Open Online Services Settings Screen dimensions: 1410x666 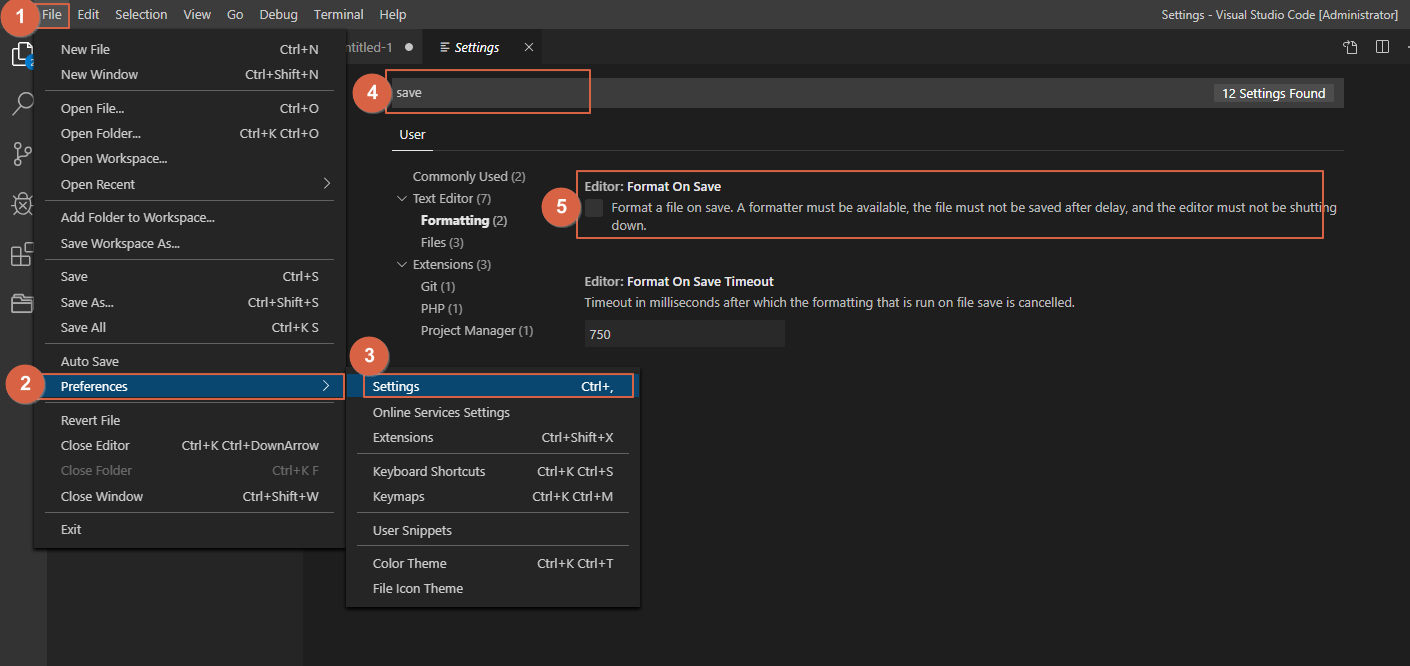coord(493,412)
